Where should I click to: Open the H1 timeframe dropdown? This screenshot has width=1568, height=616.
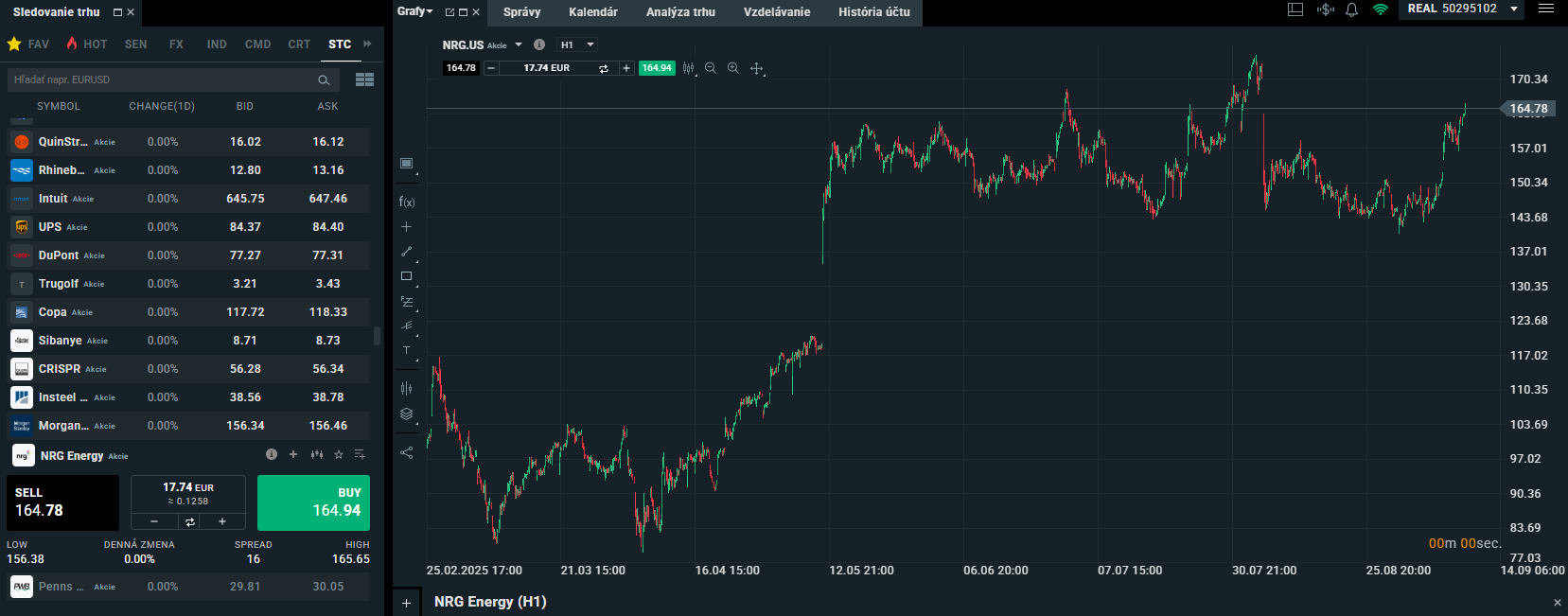(x=577, y=44)
